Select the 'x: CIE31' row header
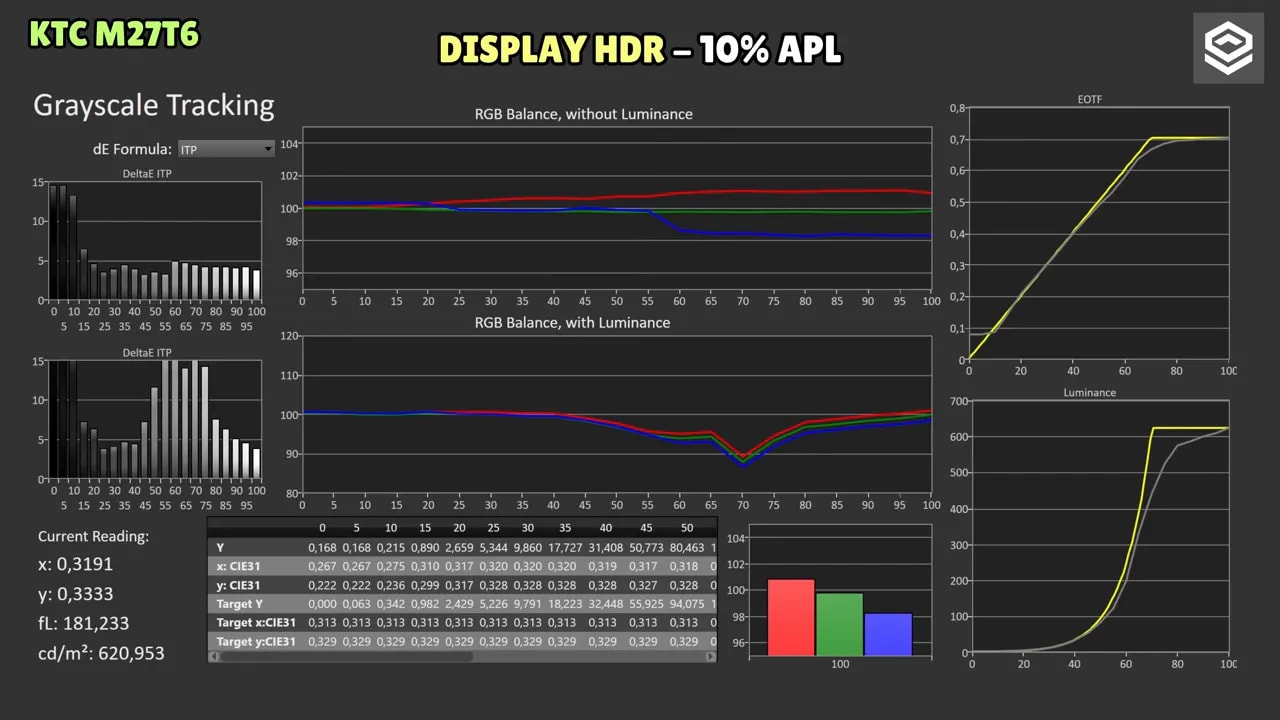The height and width of the screenshot is (720, 1280). pos(239,566)
